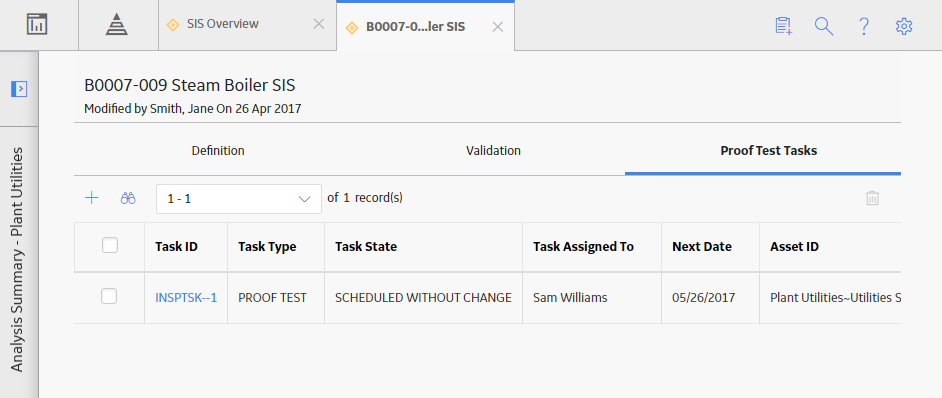This screenshot has height=398, width=942.
Task: Open the 1 - 1 records dropdown
Action: 239,199
